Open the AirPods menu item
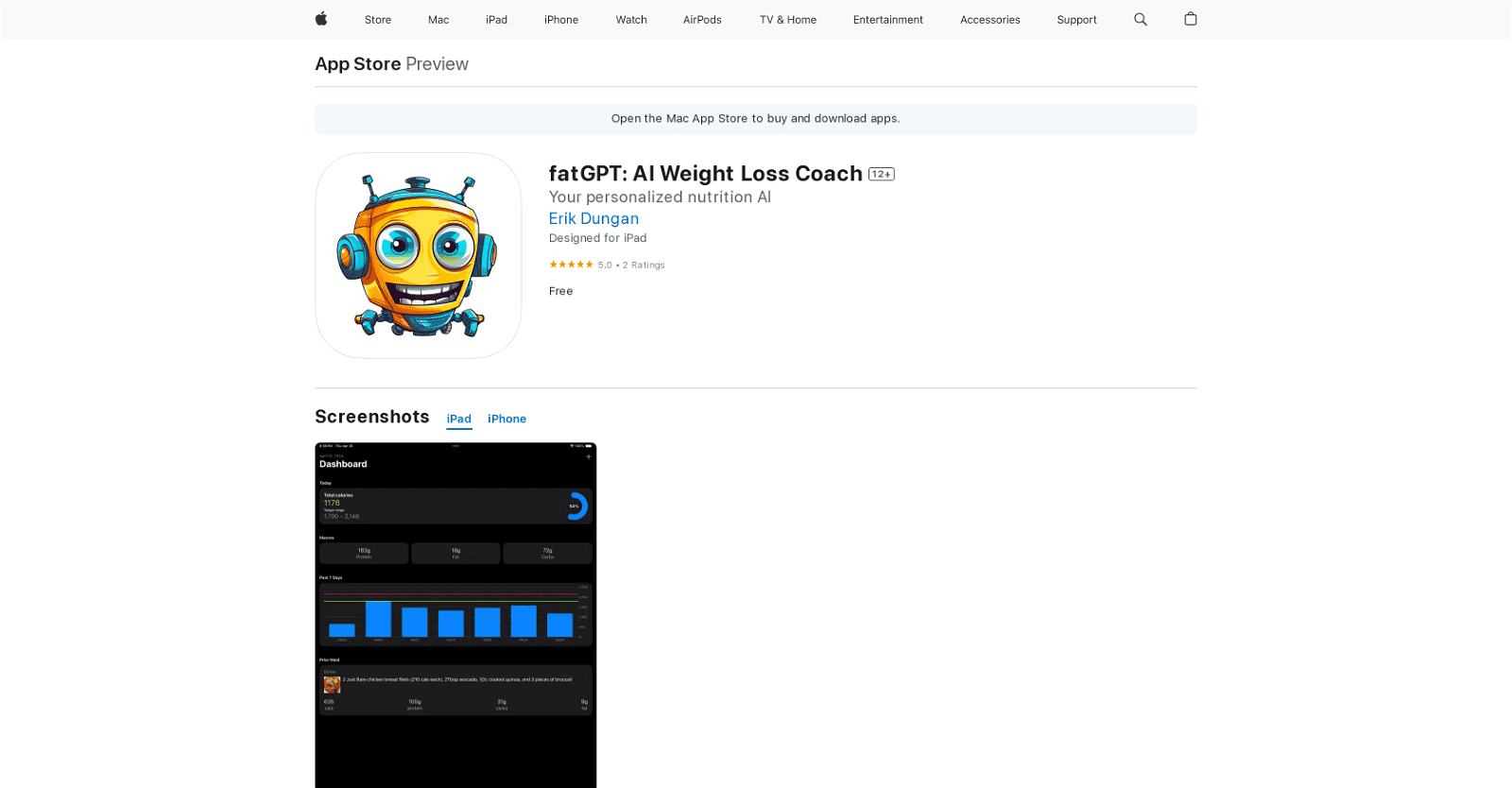 click(x=702, y=20)
